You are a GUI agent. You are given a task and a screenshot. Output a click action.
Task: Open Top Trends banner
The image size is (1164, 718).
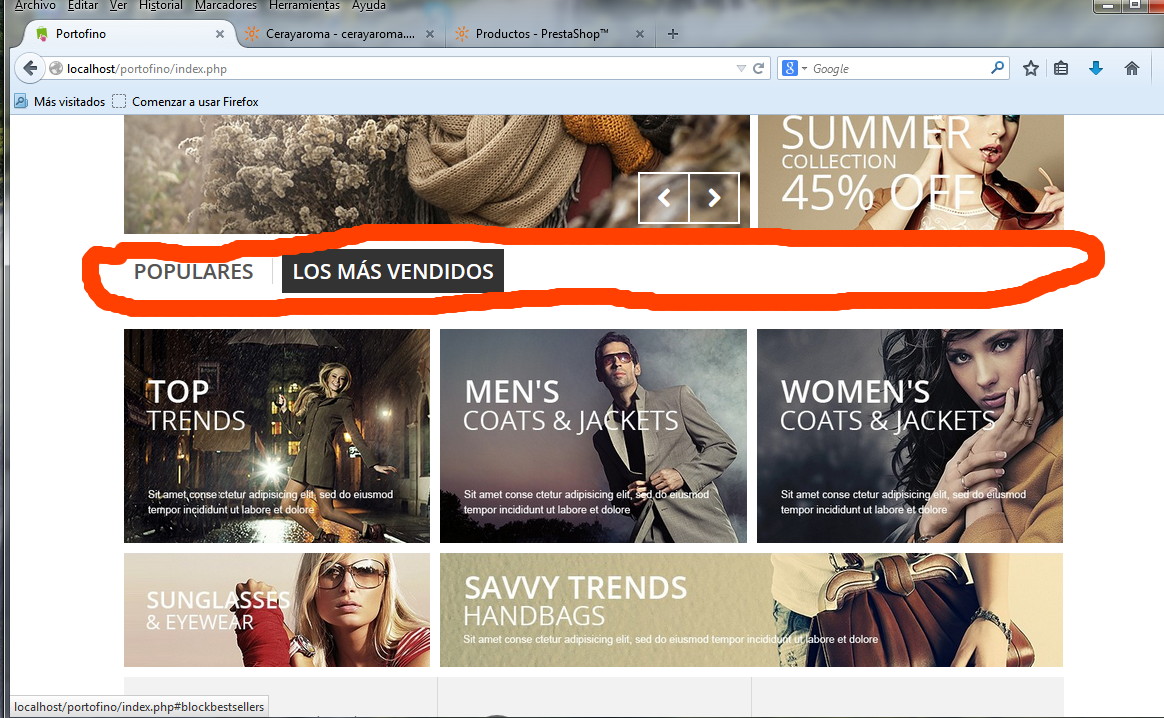pyautogui.click(x=277, y=436)
